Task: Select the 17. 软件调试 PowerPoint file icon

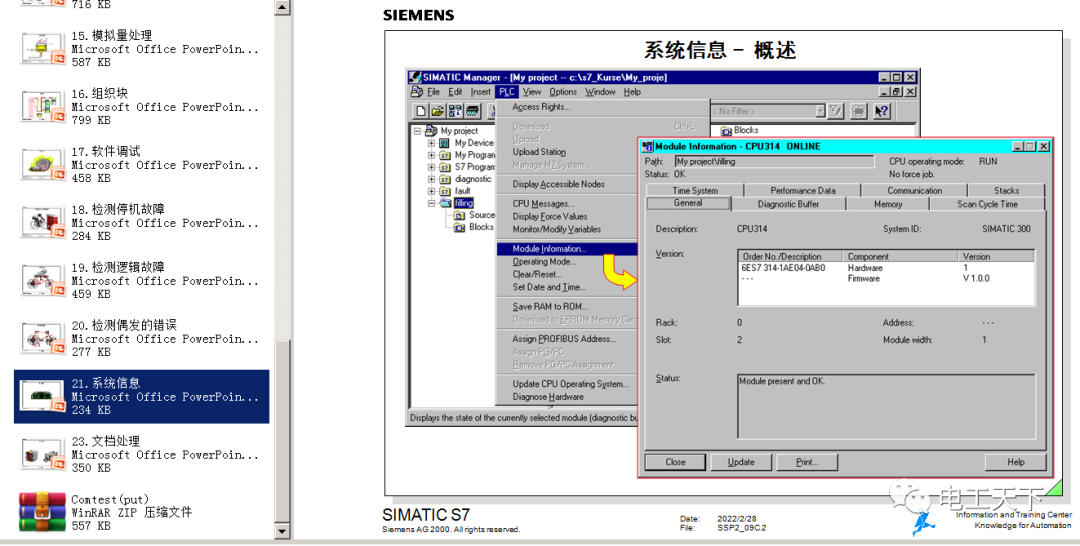Action: (43, 165)
